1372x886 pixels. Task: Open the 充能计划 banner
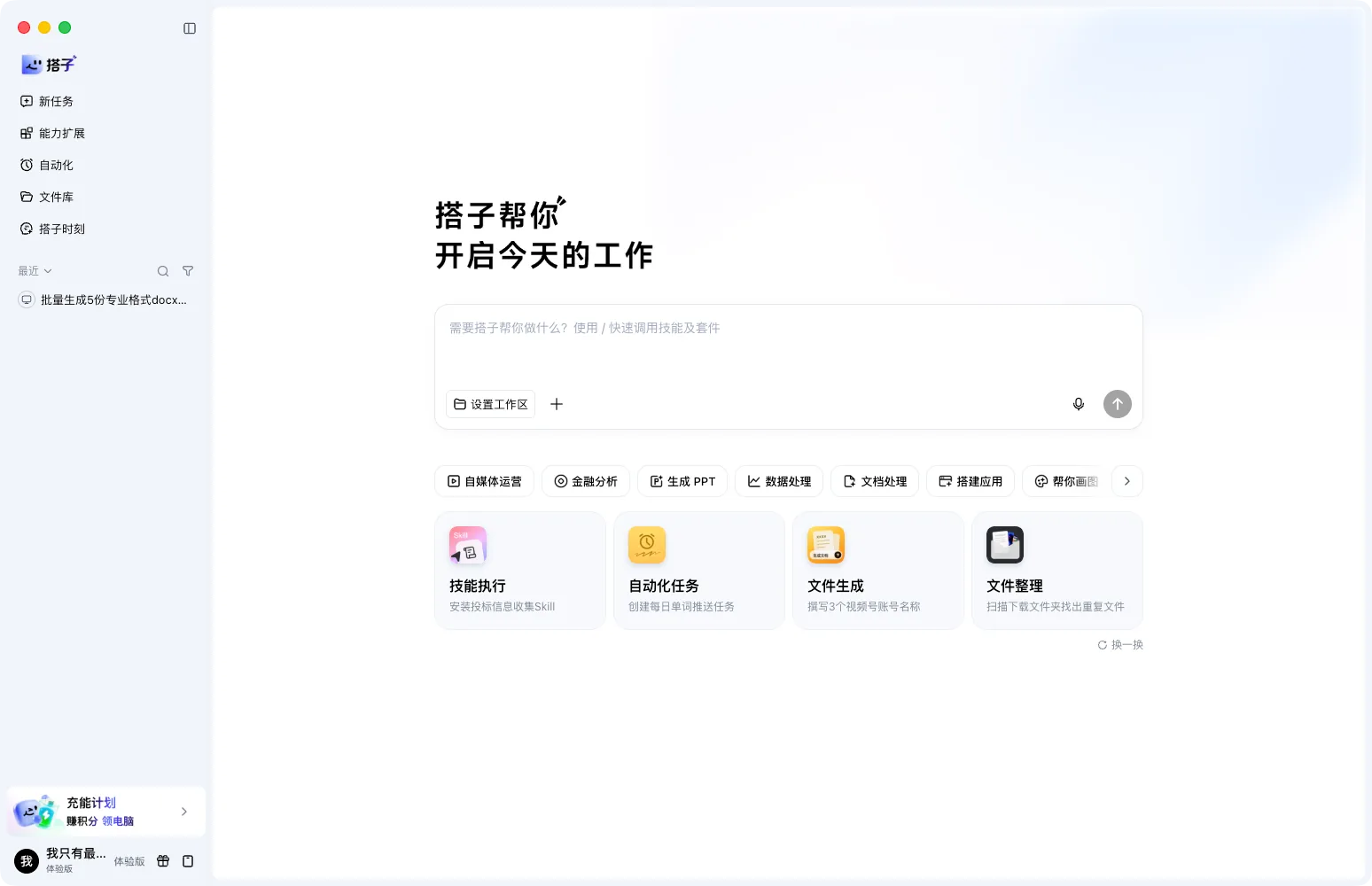point(106,812)
